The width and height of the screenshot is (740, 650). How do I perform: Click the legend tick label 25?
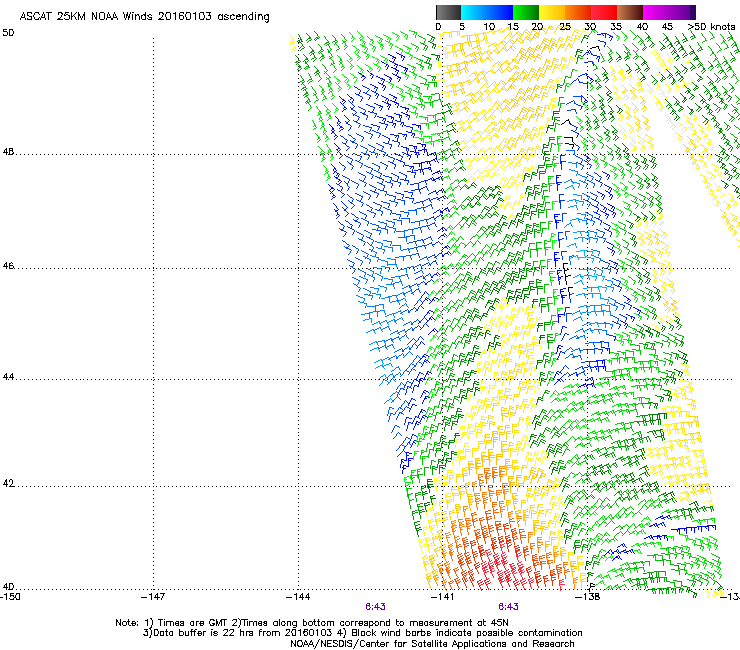pos(565,26)
